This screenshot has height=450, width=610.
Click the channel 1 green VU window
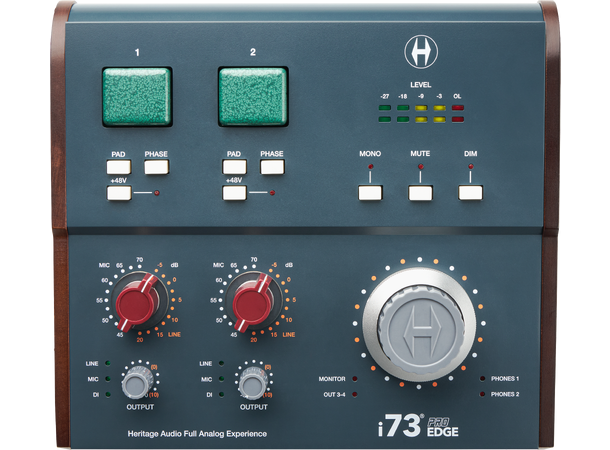(137, 97)
